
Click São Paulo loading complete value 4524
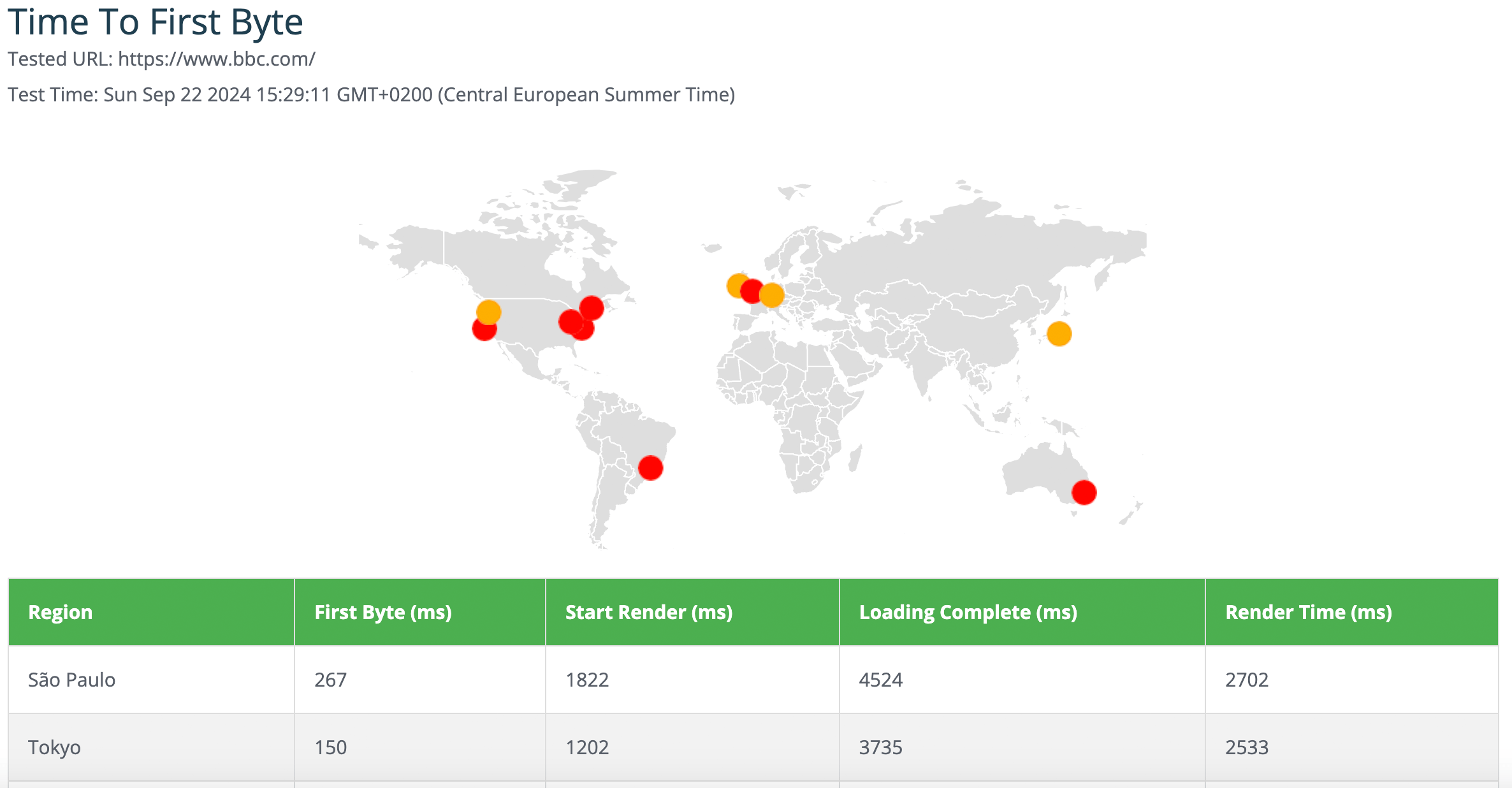(881, 680)
